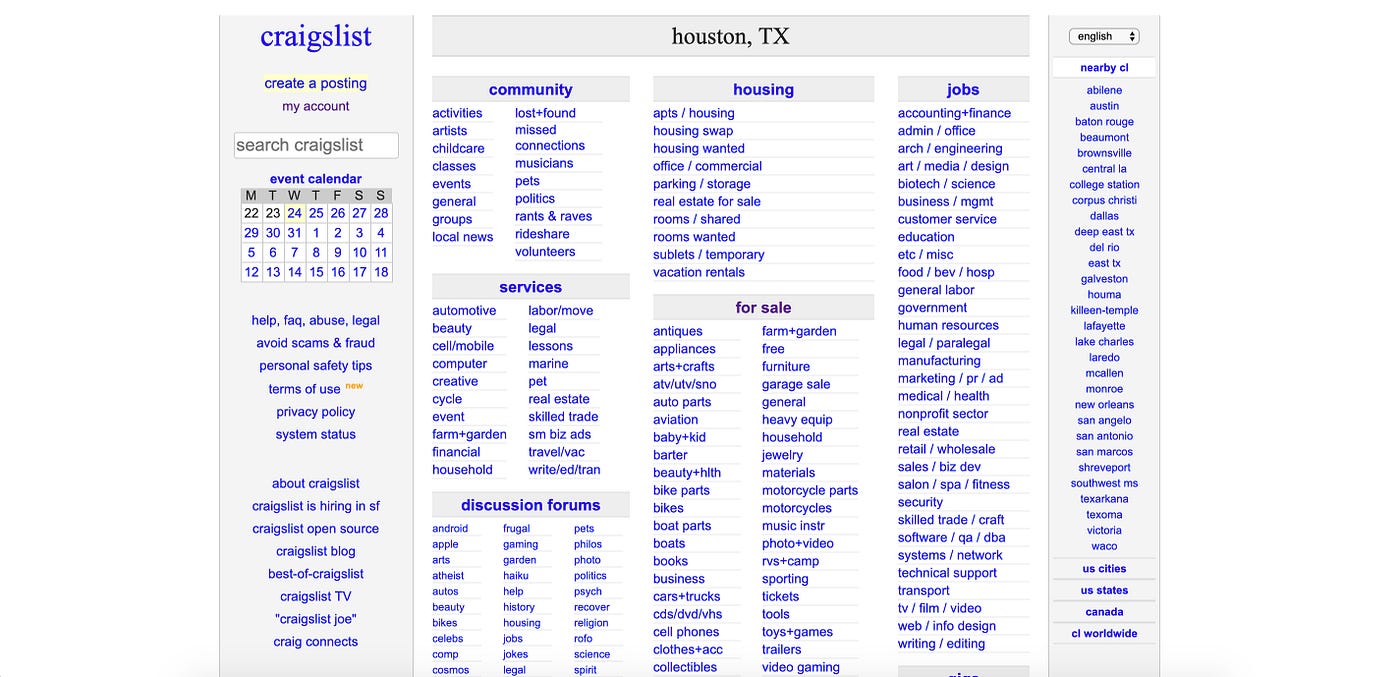Open the android discussion forum
This screenshot has width=1400, height=677.
click(x=450, y=529)
